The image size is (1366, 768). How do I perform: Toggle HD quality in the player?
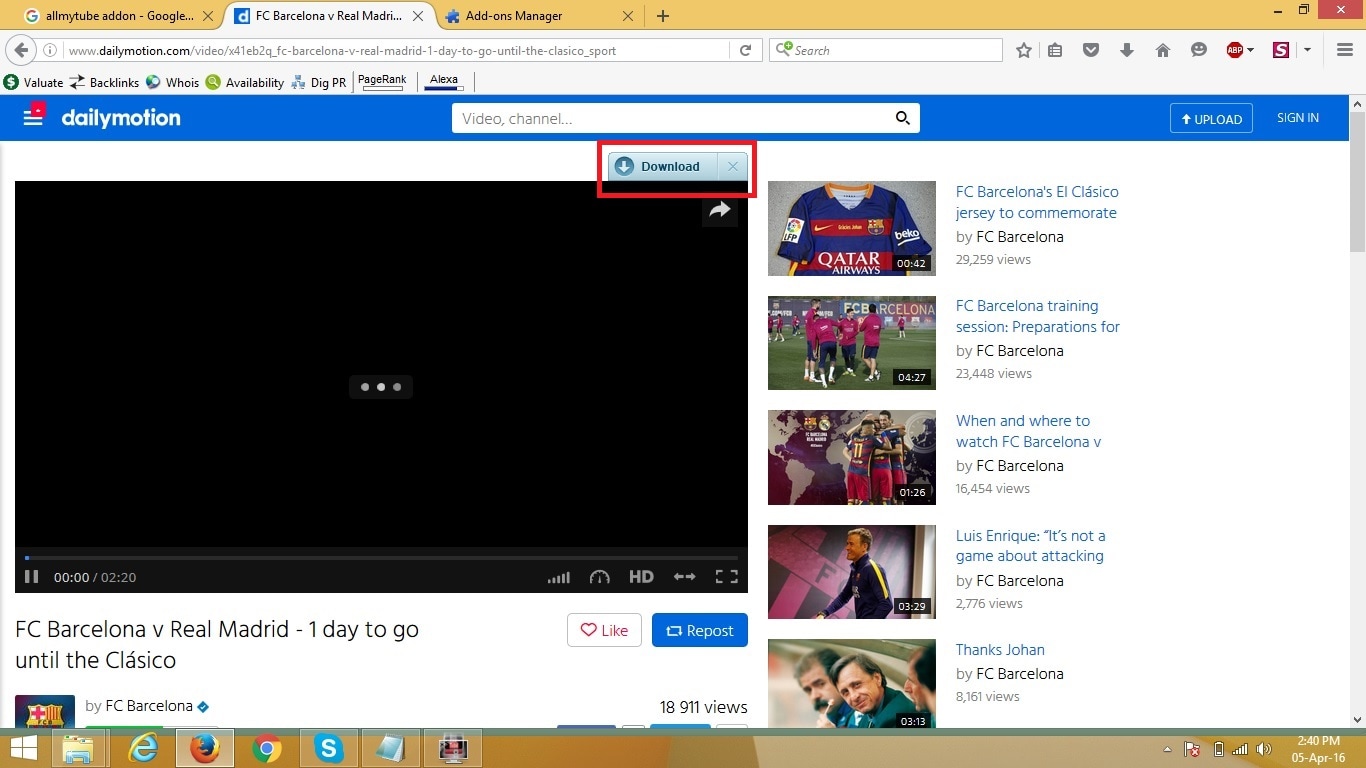[x=641, y=577]
